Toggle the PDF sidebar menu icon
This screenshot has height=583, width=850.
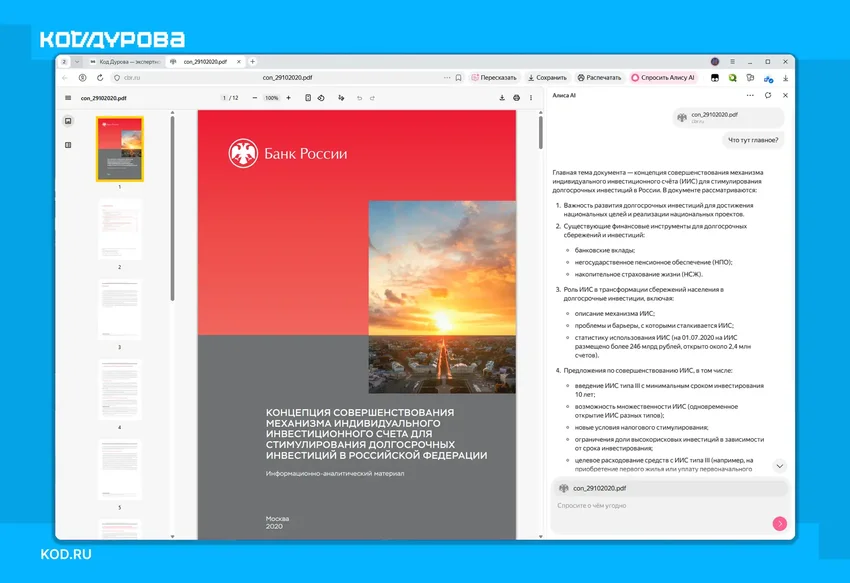(x=68, y=98)
